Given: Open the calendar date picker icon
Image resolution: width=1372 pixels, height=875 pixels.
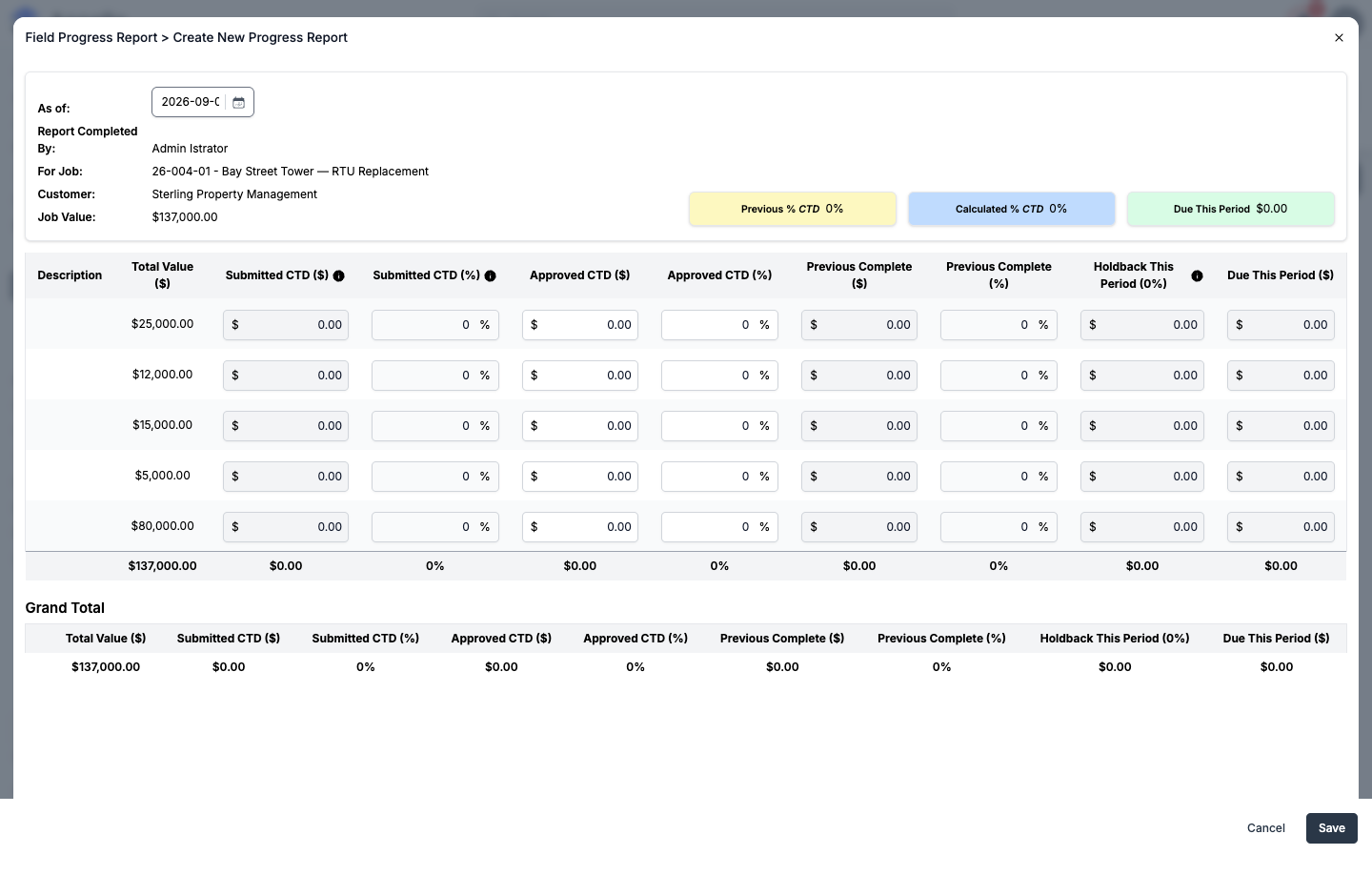Looking at the screenshot, I should 239,102.
